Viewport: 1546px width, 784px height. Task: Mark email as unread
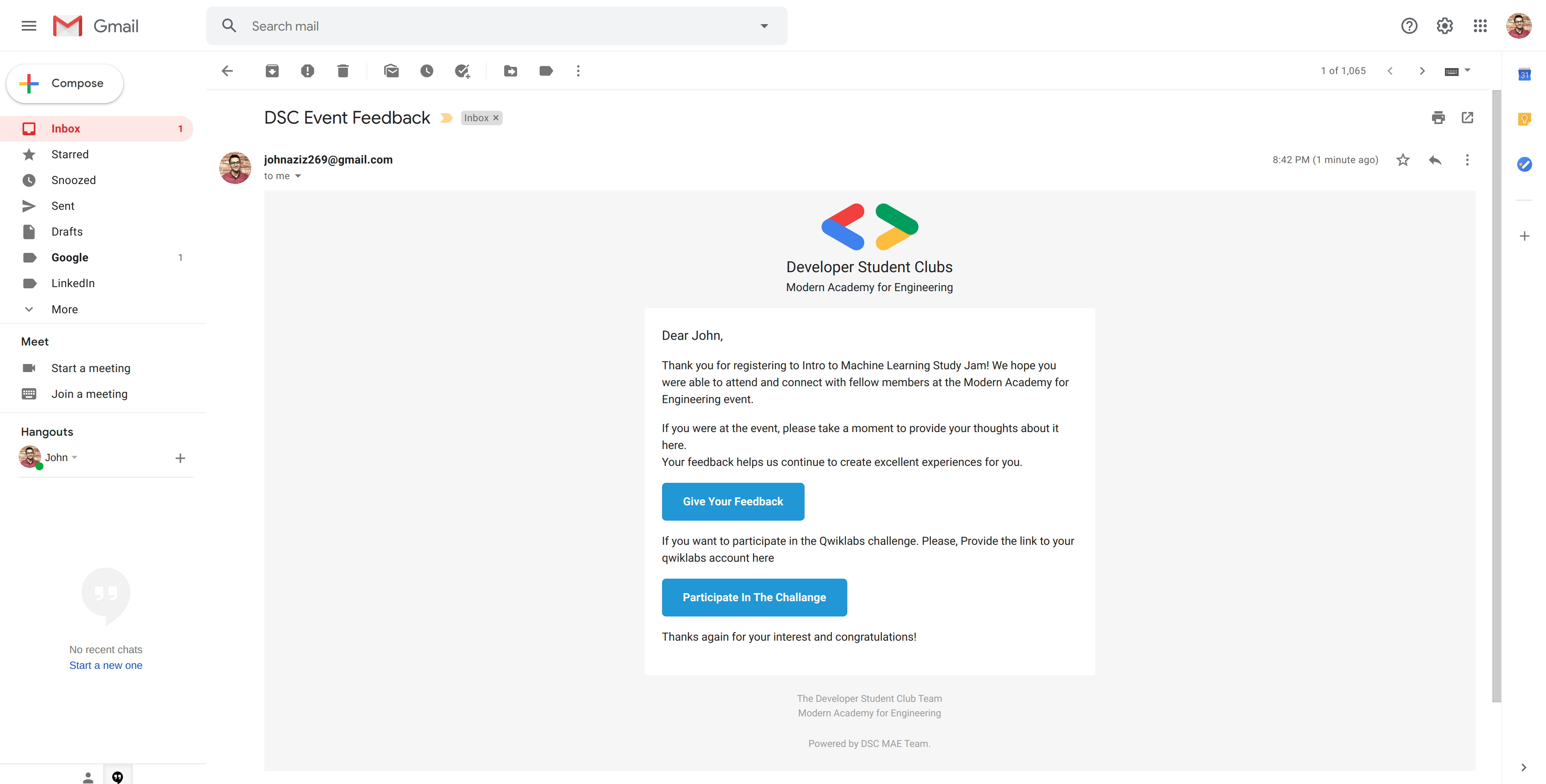(x=391, y=71)
